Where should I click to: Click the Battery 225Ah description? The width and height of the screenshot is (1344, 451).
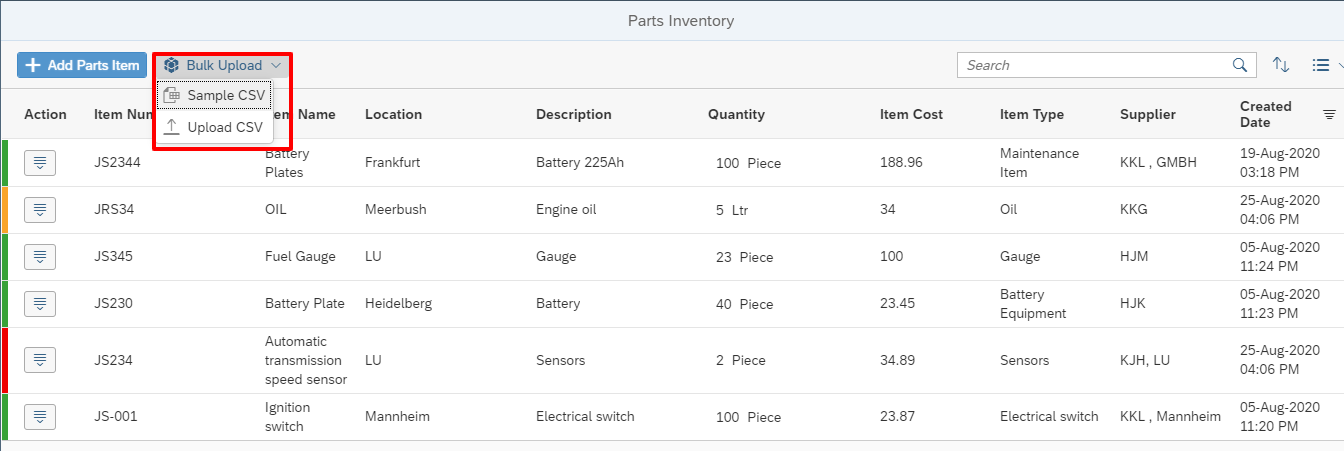pyautogui.click(x=580, y=163)
